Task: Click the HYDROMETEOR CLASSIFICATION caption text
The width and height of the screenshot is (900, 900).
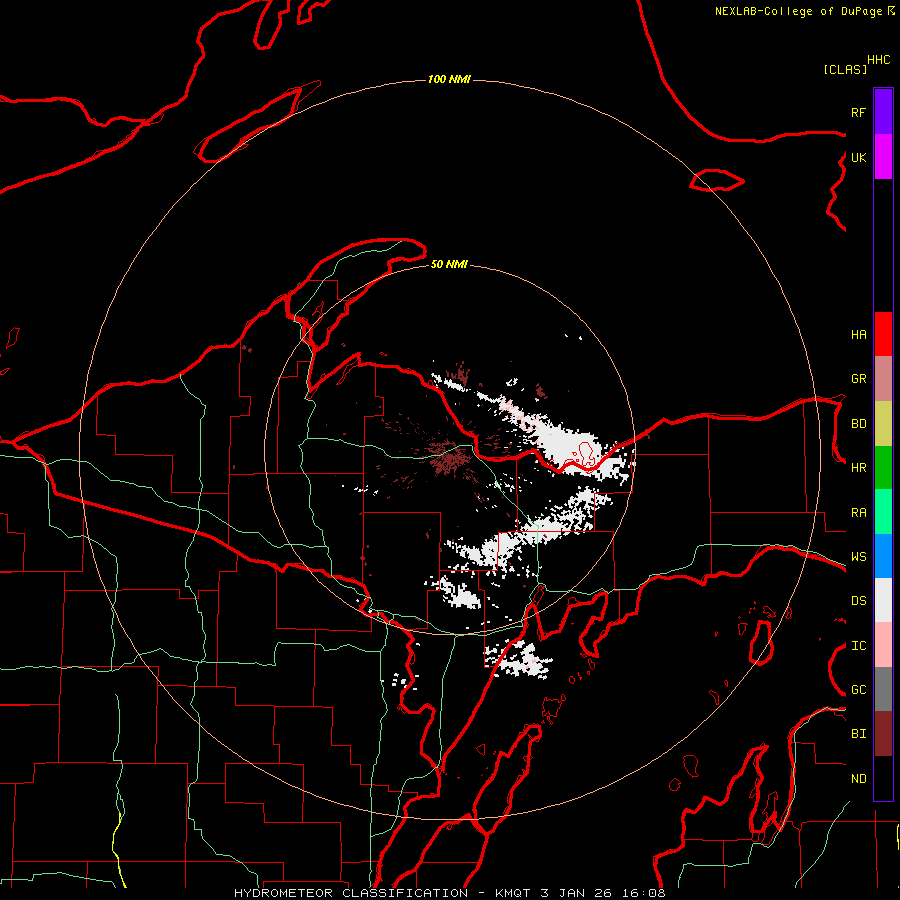Action: pos(351,893)
